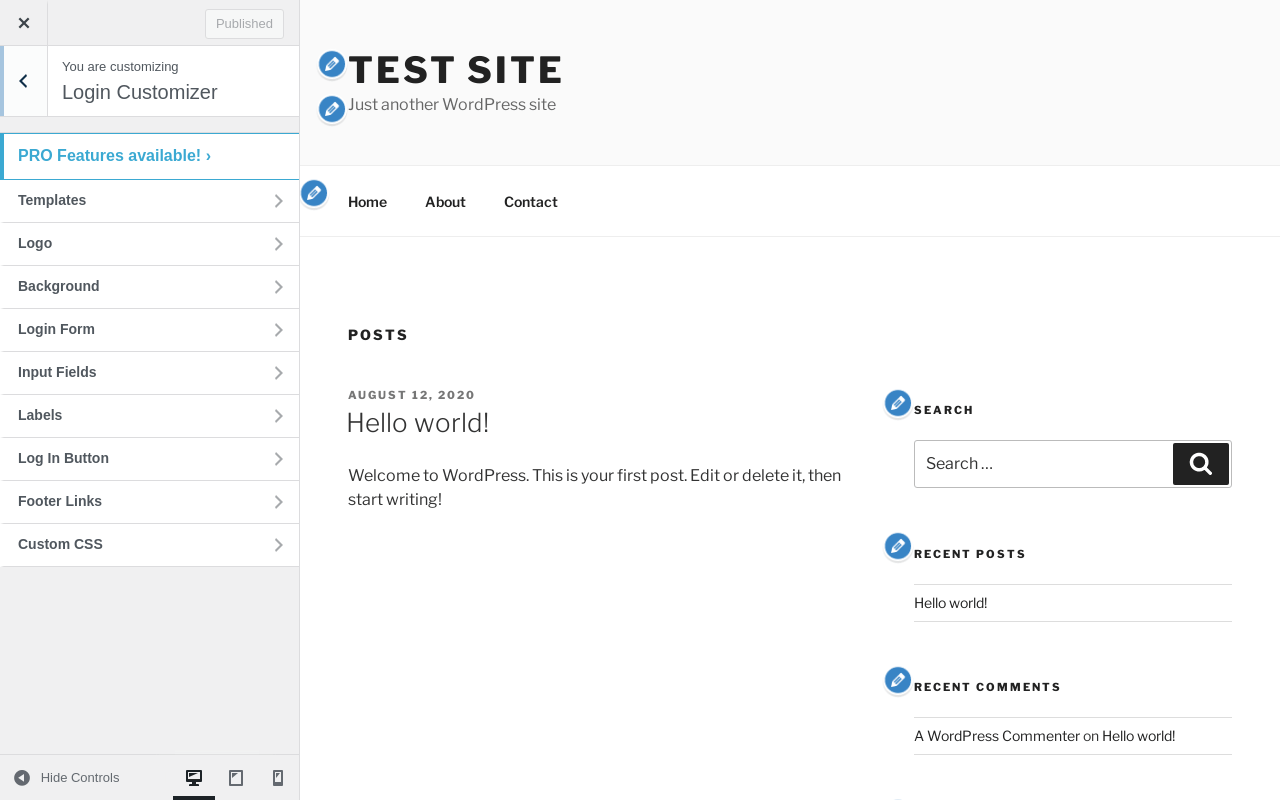Switch to mobile preview mode

(x=278, y=778)
